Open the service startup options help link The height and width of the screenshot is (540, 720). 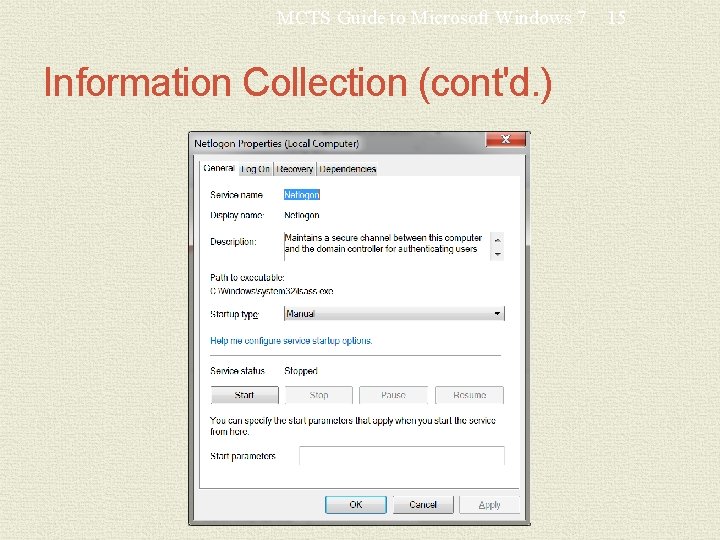291,341
